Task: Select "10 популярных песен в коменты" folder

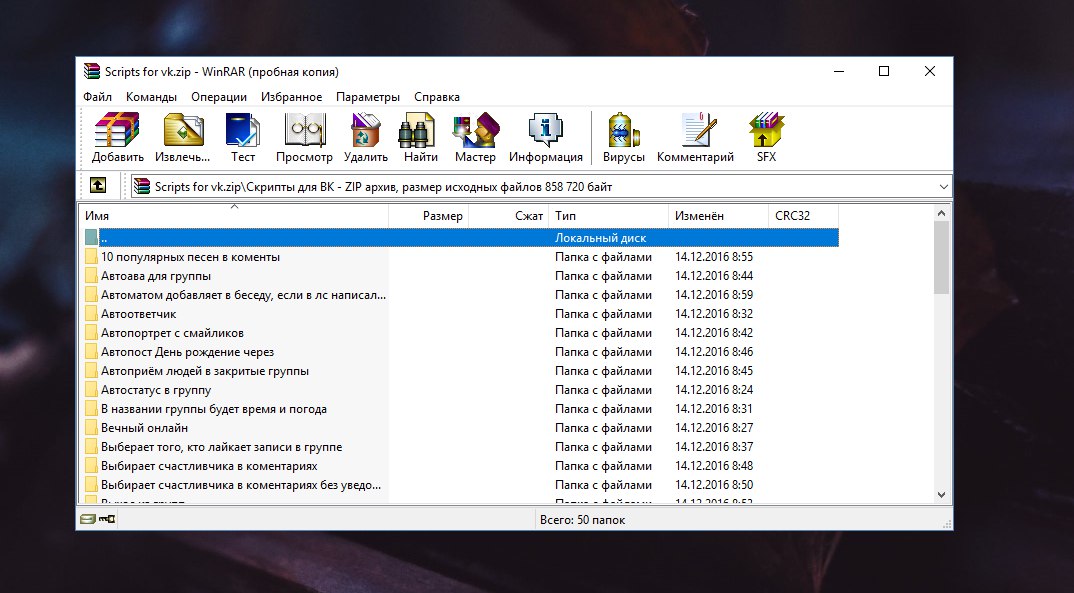Action: [190, 257]
